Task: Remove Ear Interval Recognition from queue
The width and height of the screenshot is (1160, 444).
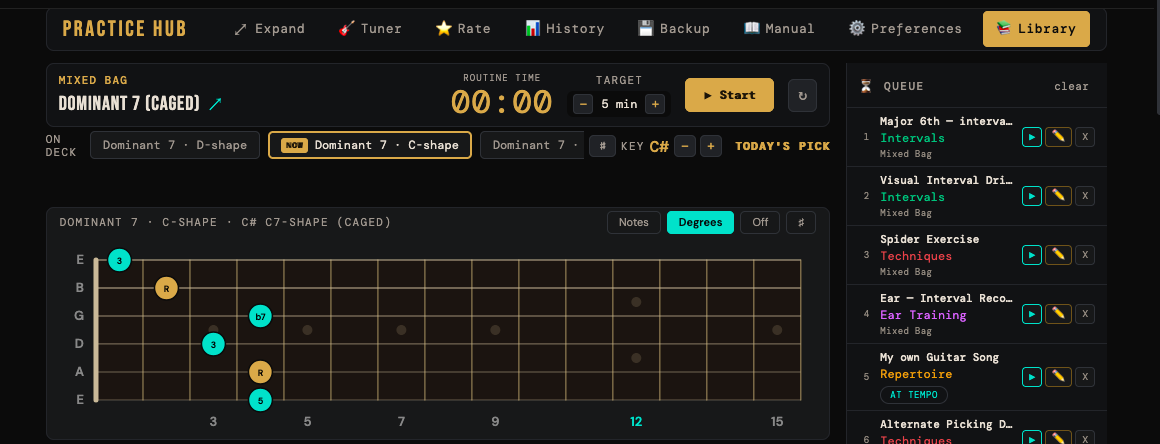Action: click(x=1085, y=314)
